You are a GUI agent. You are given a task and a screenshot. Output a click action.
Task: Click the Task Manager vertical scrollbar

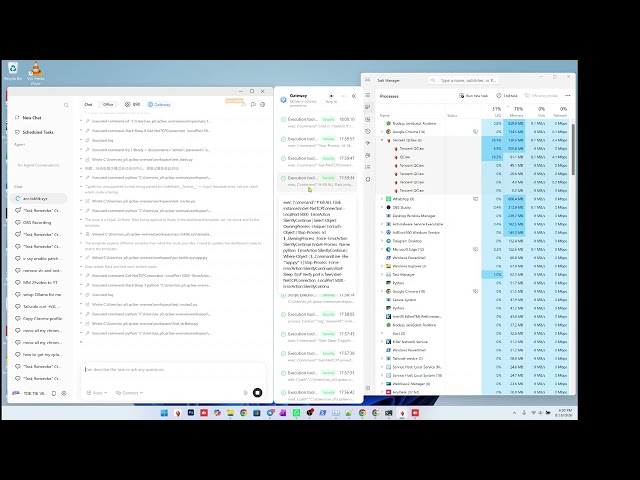click(x=573, y=149)
